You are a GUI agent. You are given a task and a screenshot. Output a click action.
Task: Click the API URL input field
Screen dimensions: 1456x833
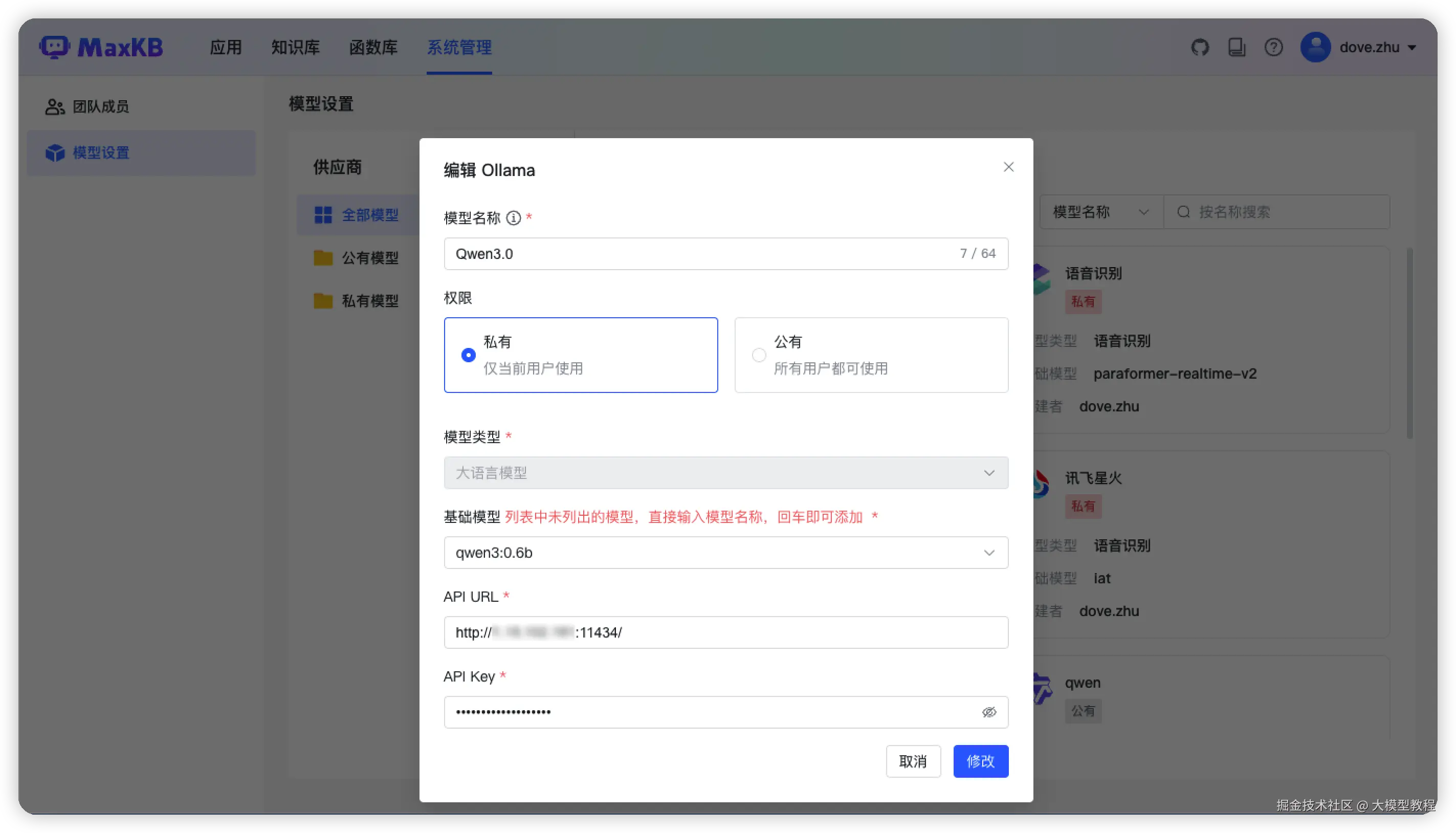pos(801,633)
